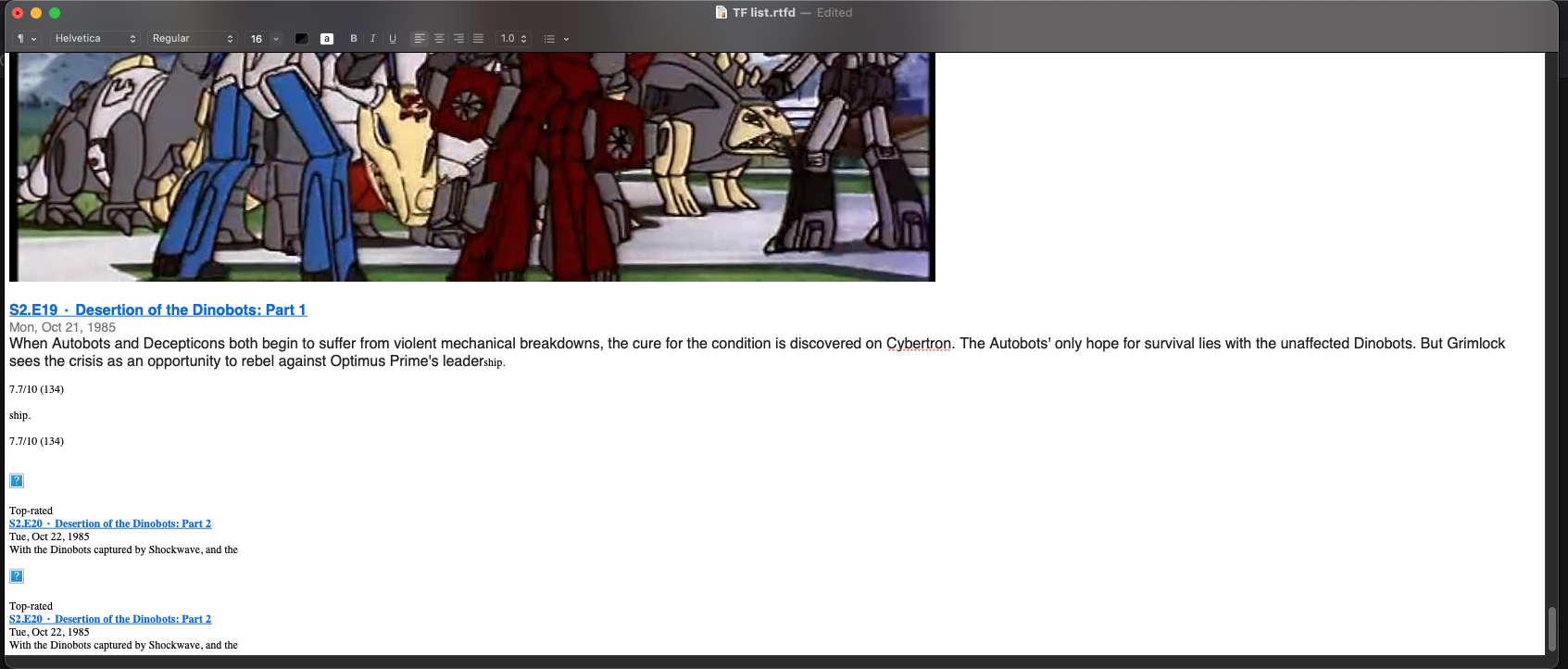Click the words 'Optimus Prime's leader' in the description
Screen dimensions: 1568x669
[408, 361]
